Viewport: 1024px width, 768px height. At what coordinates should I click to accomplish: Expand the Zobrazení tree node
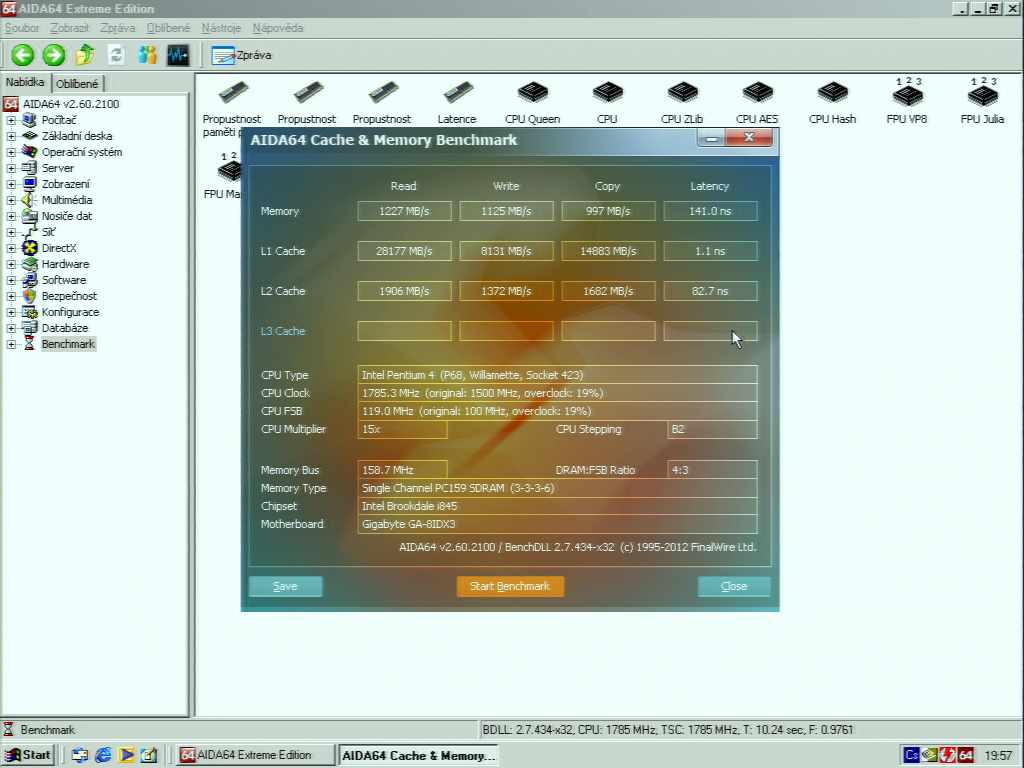click(11, 184)
